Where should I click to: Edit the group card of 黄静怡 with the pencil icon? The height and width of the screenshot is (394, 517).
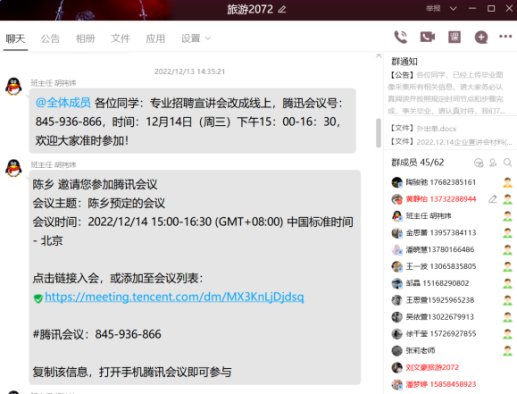click(493, 199)
